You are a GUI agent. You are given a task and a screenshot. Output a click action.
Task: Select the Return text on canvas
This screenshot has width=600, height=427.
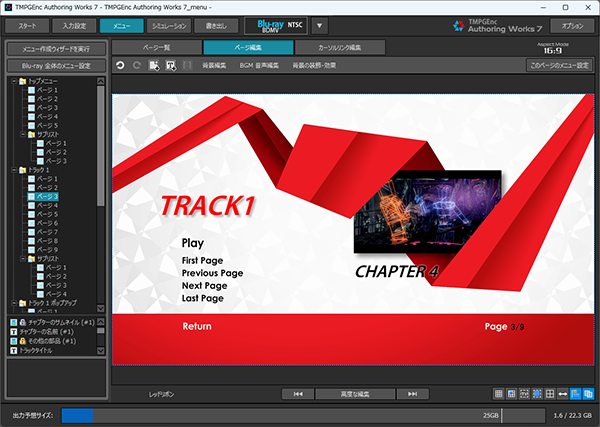(197, 326)
